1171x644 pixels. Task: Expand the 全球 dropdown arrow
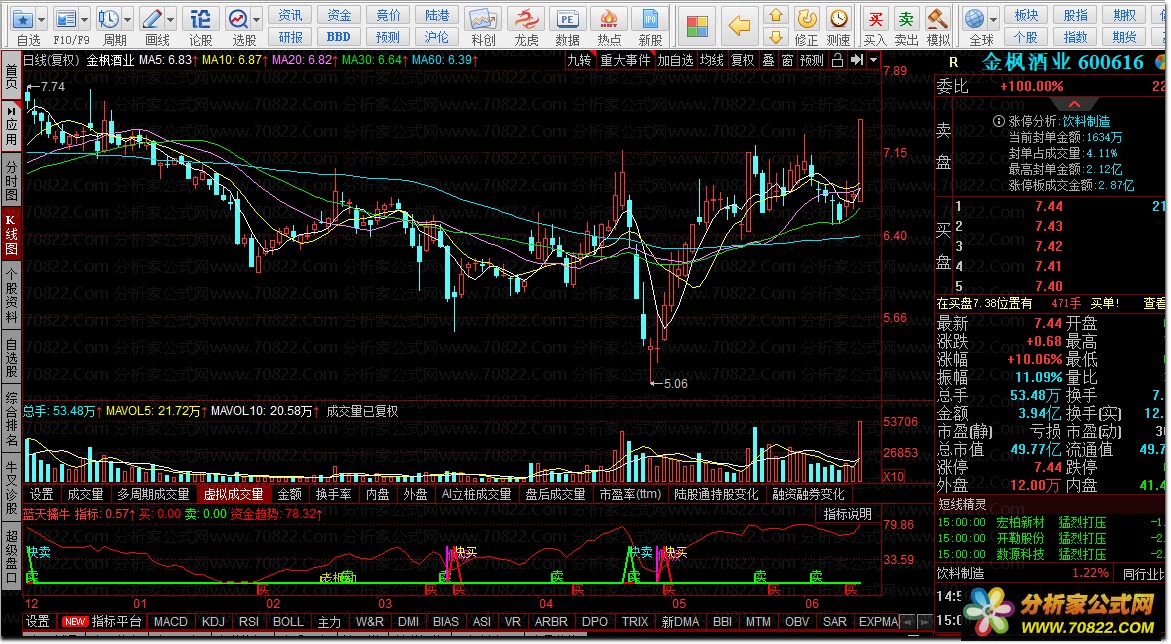[x=993, y=19]
